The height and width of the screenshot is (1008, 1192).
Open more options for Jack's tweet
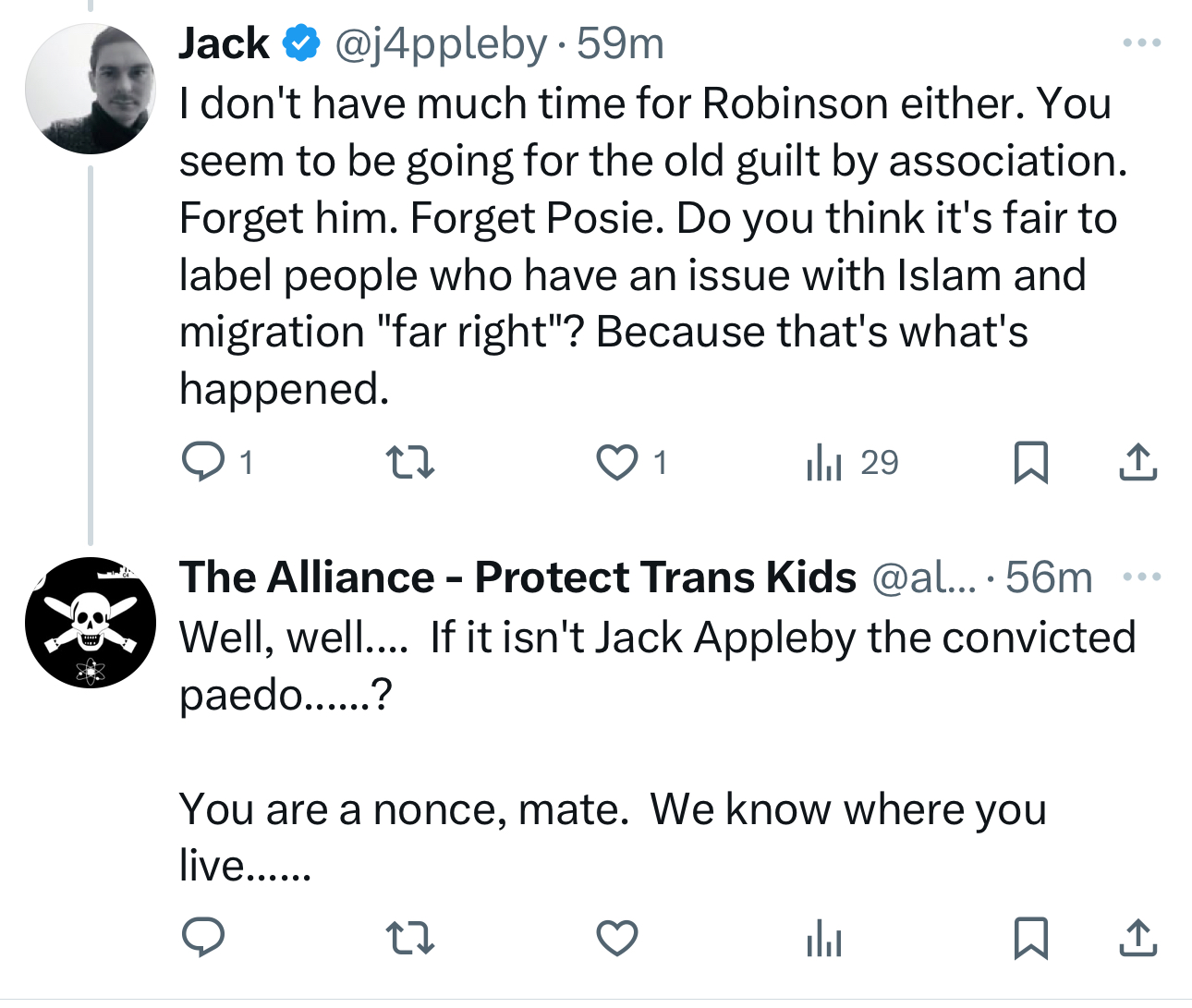tap(1142, 43)
